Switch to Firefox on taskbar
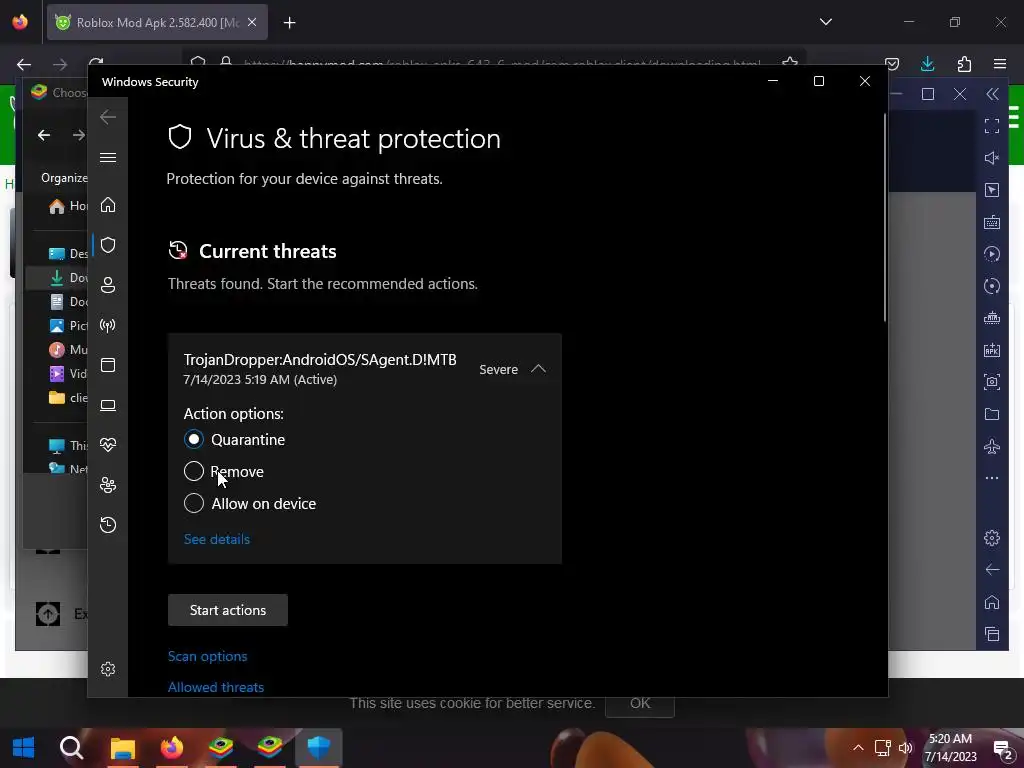Screen dimensions: 1024x768 click(172, 747)
